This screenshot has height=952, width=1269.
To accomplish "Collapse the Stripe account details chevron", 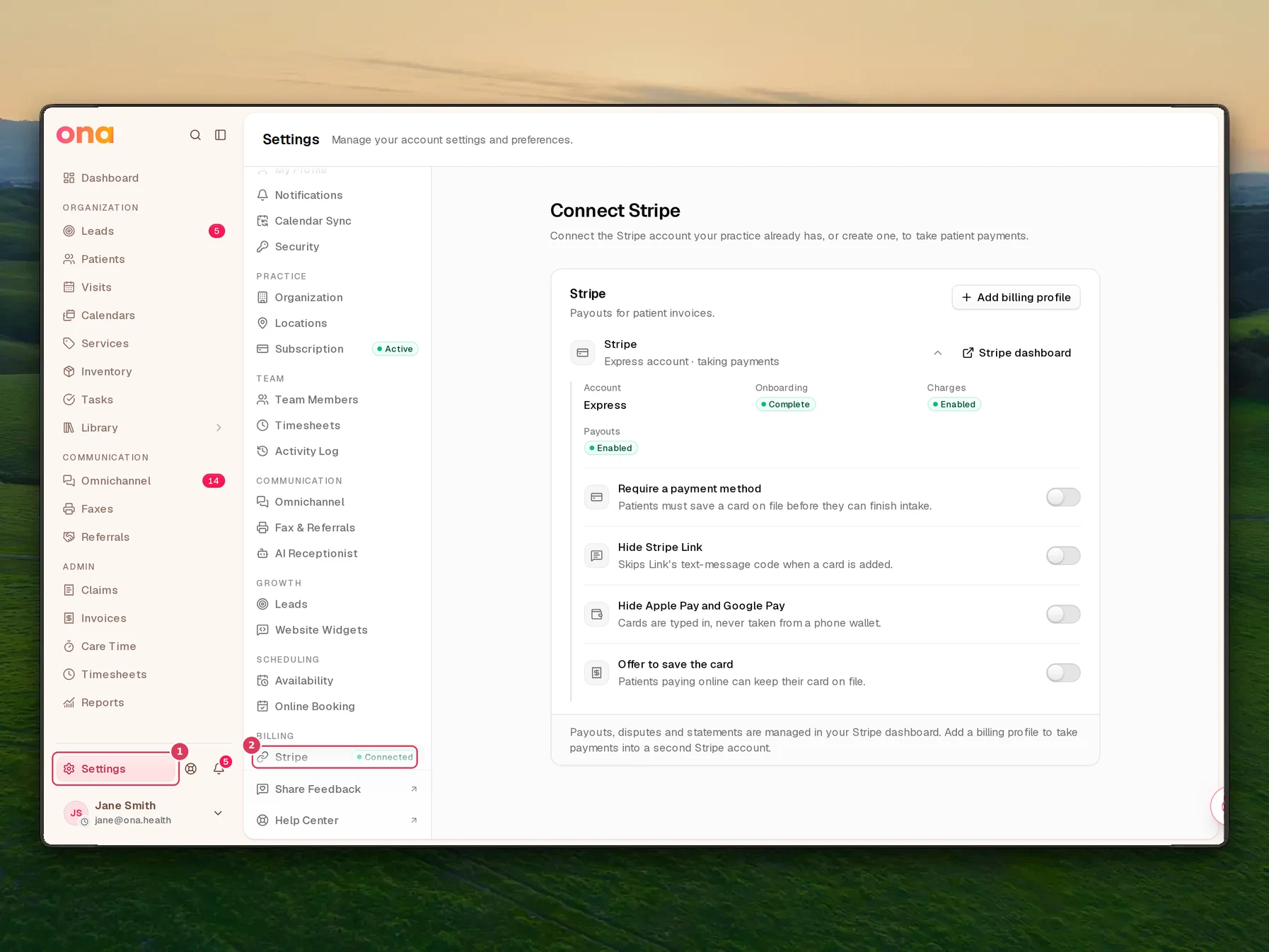I will tap(938, 353).
